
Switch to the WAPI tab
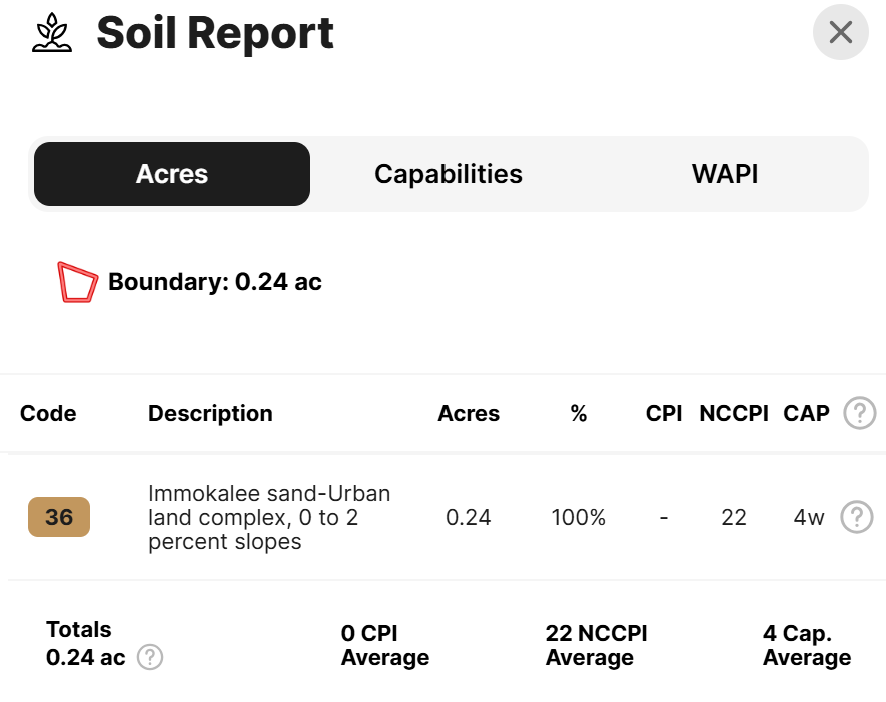click(725, 174)
